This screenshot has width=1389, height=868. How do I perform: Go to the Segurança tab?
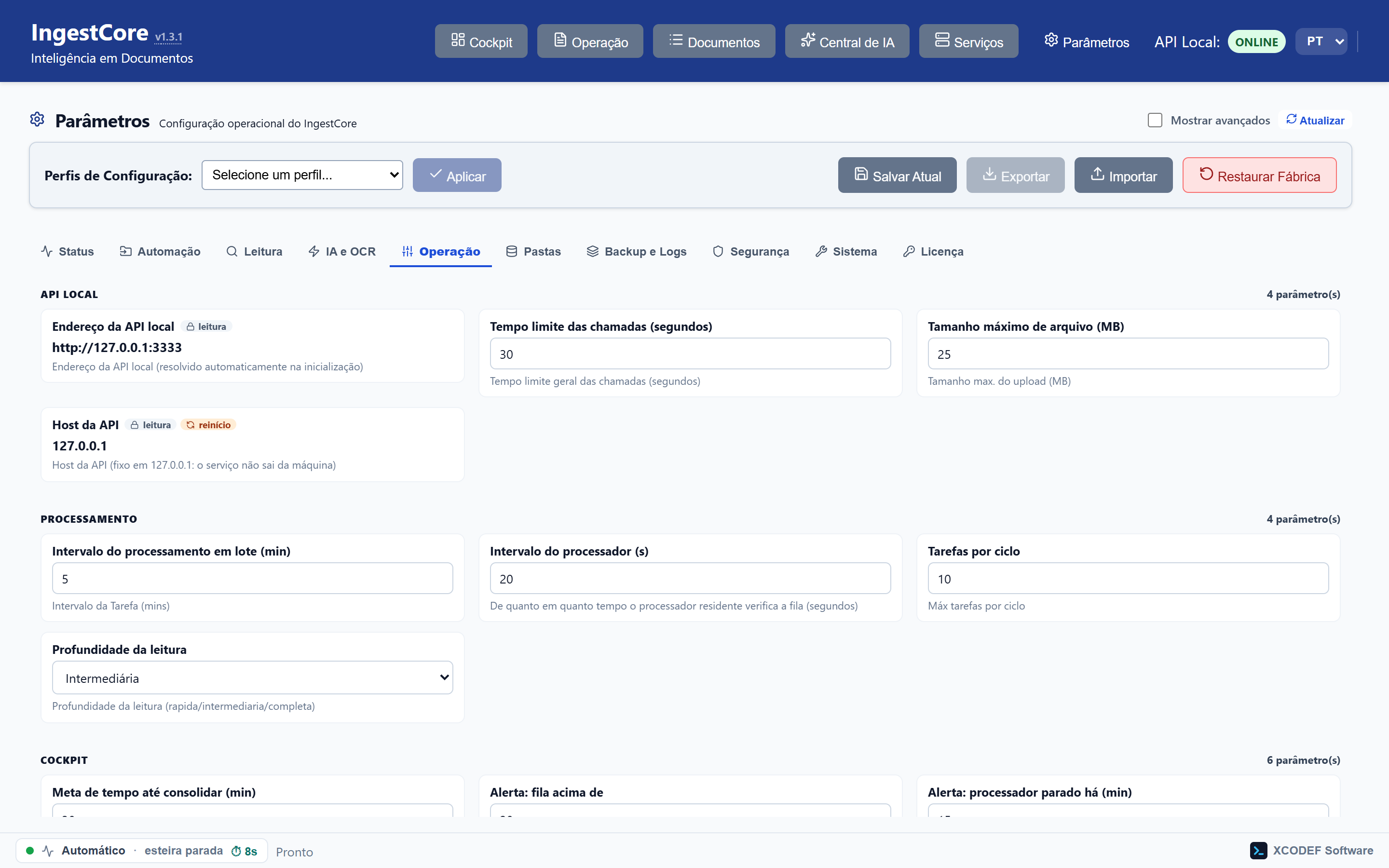coord(751,251)
